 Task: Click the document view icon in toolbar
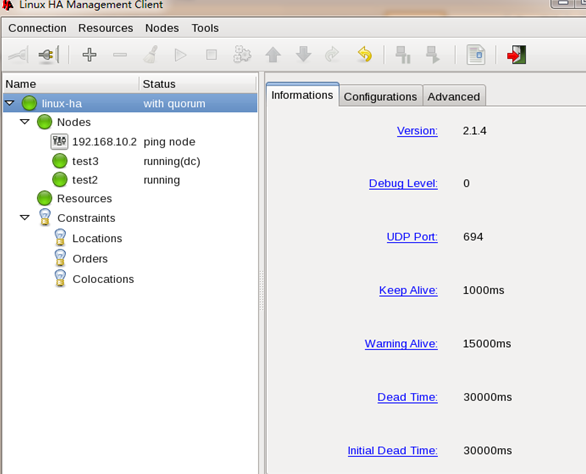click(x=476, y=55)
